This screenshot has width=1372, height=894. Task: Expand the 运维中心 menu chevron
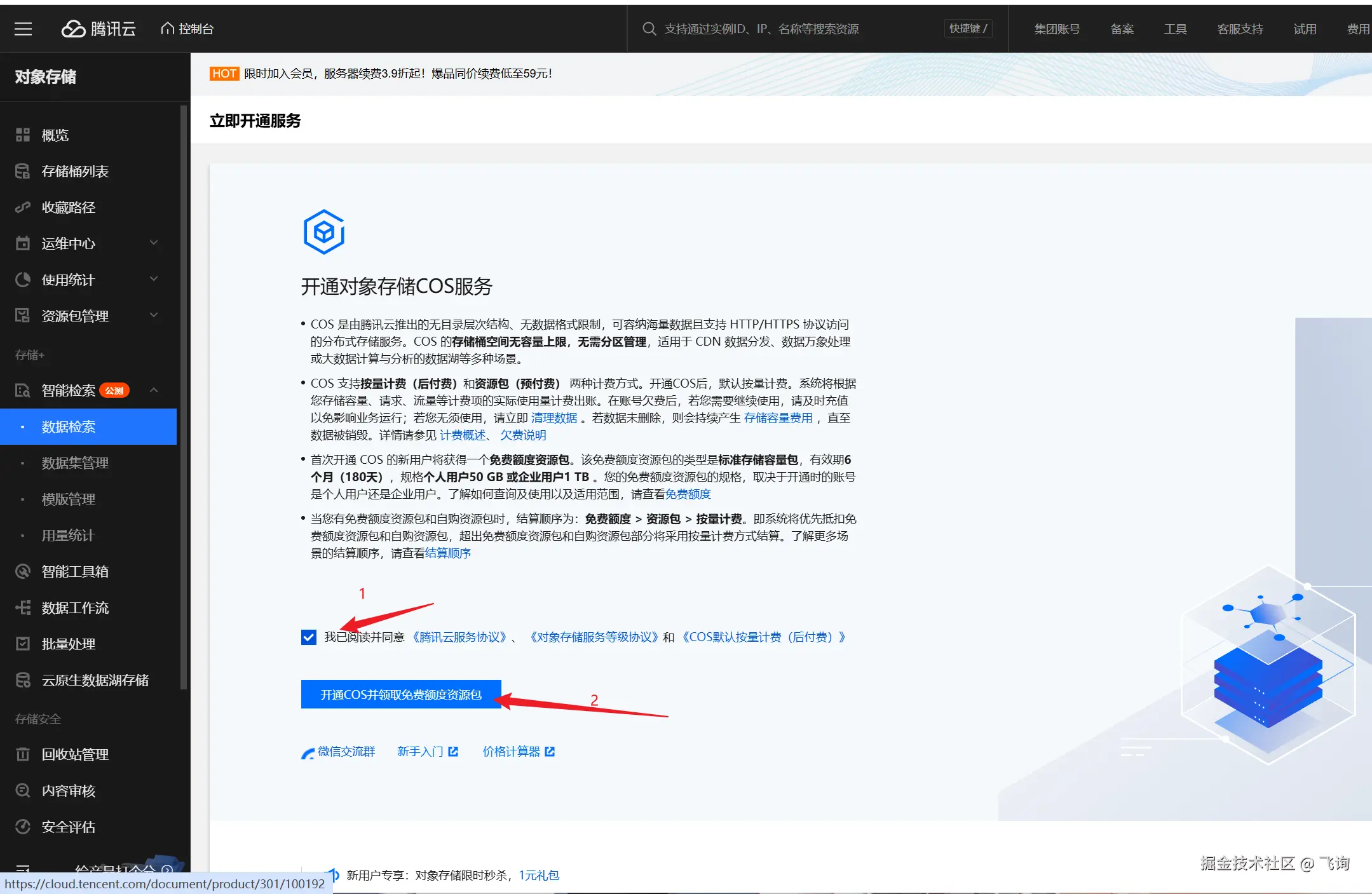pos(154,243)
